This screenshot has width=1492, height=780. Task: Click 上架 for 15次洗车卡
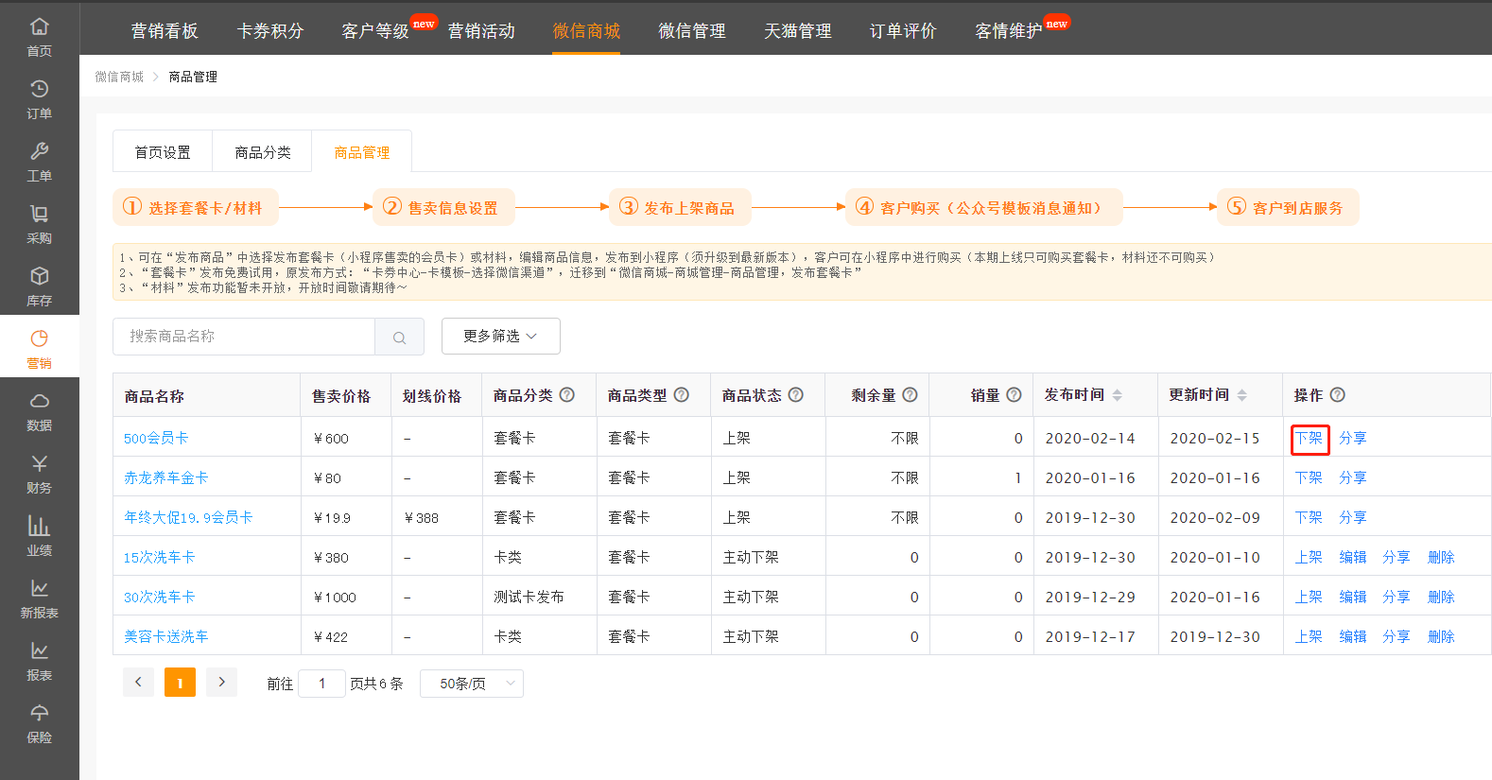[1309, 557]
